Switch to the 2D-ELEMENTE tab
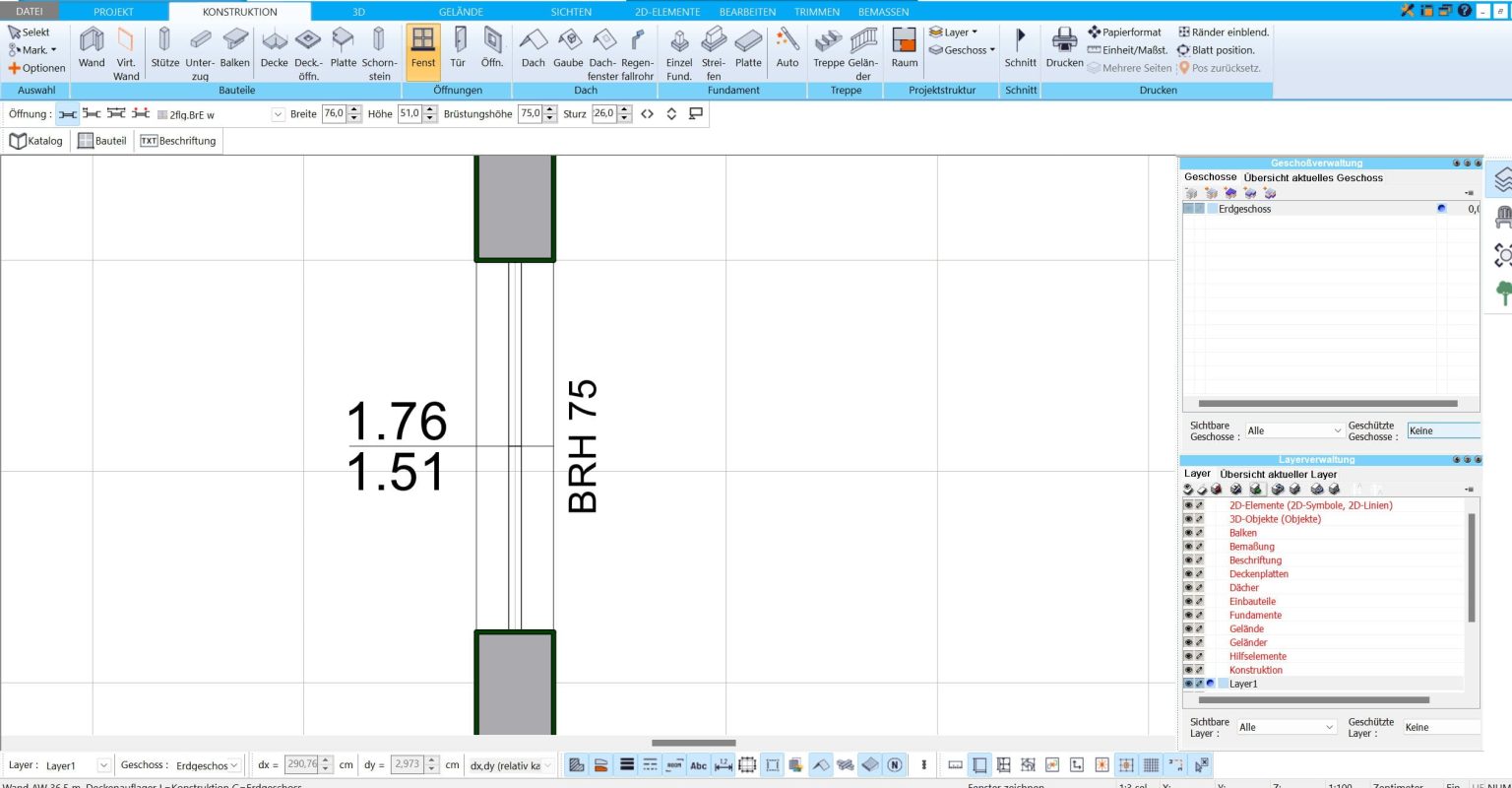Image resolution: width=1512 pixels, height=788 pixels. tap(667, 12)
